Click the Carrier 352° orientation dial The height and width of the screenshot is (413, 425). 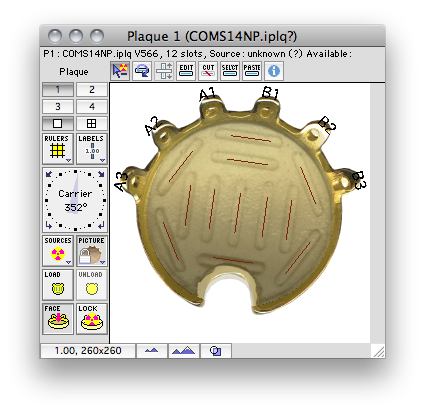[75, 200]
